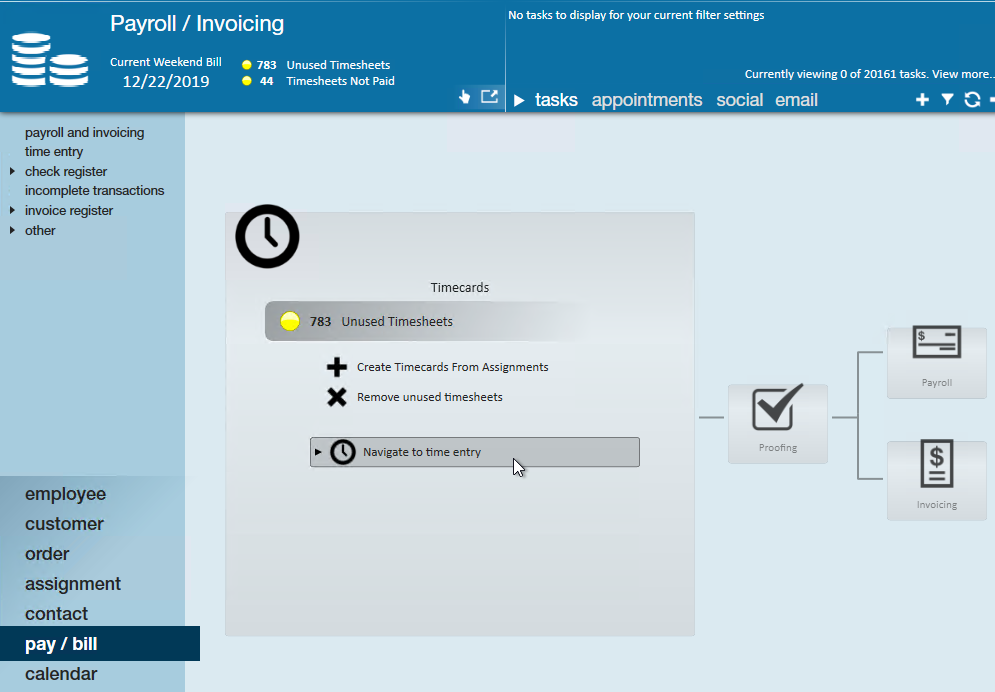Click the play arrow beside tasks
The width and height of the screenshot is (995, 692).
click(519, 100)
